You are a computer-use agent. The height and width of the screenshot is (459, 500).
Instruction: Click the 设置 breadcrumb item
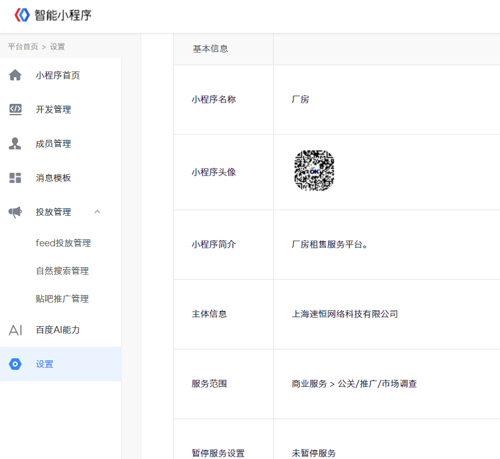point(57,47)
